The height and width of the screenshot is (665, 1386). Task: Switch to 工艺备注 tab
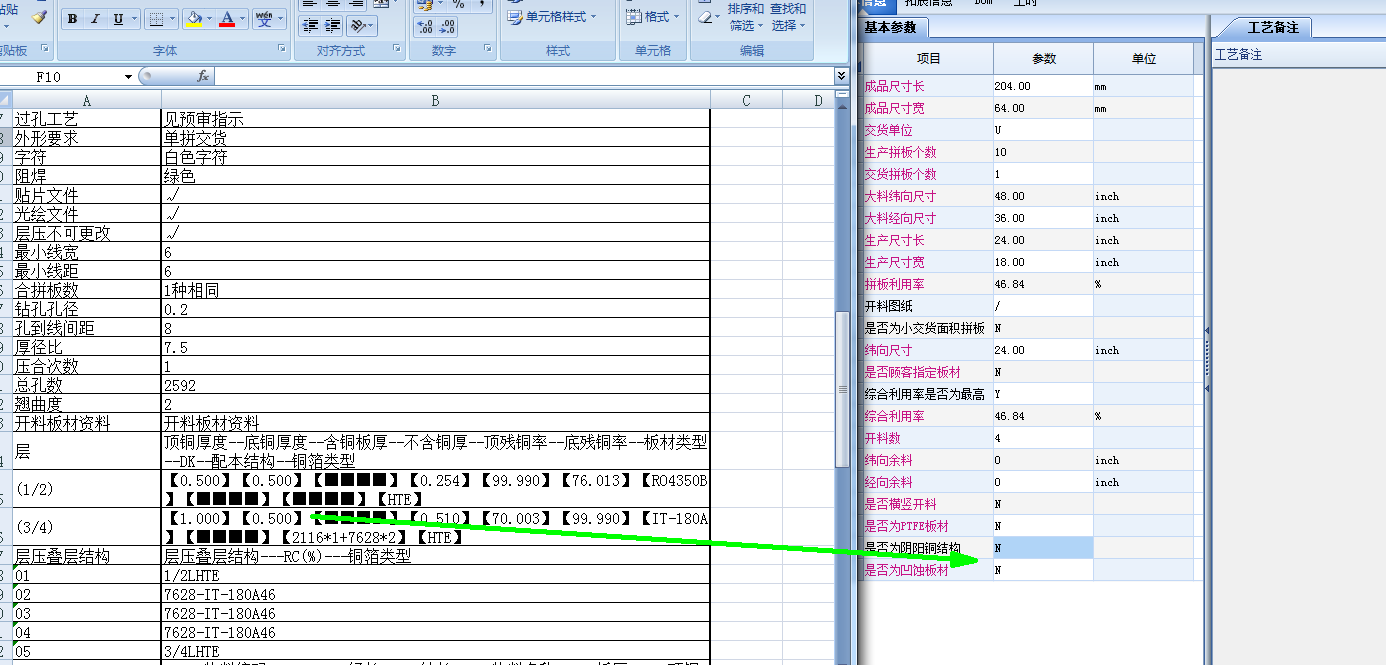[1269, 27]
